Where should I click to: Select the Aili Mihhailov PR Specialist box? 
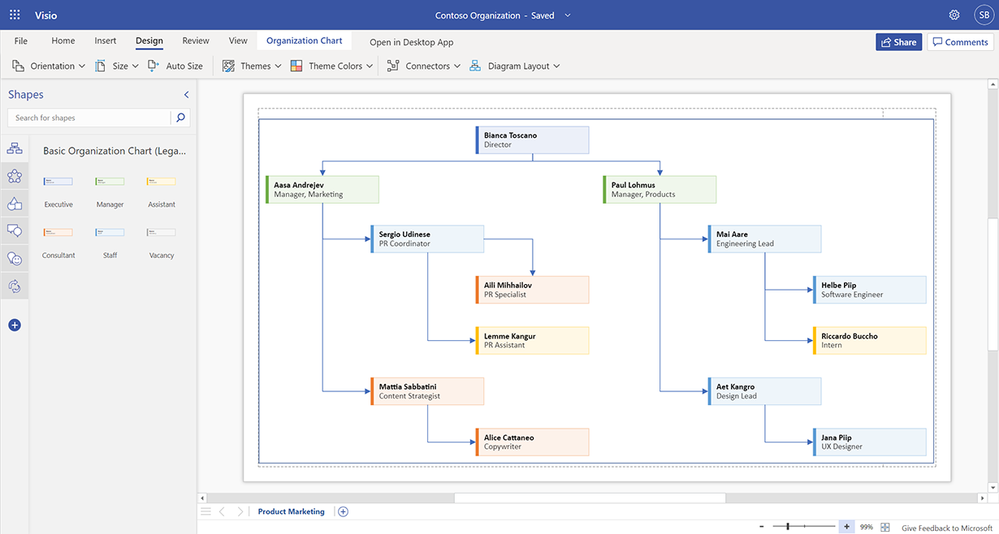click(532, 289)
